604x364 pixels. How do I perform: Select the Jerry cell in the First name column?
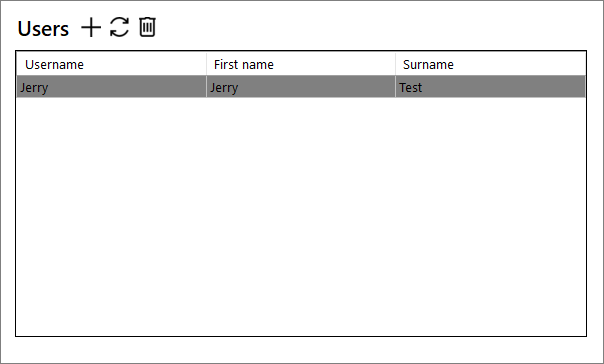[301, 87]
